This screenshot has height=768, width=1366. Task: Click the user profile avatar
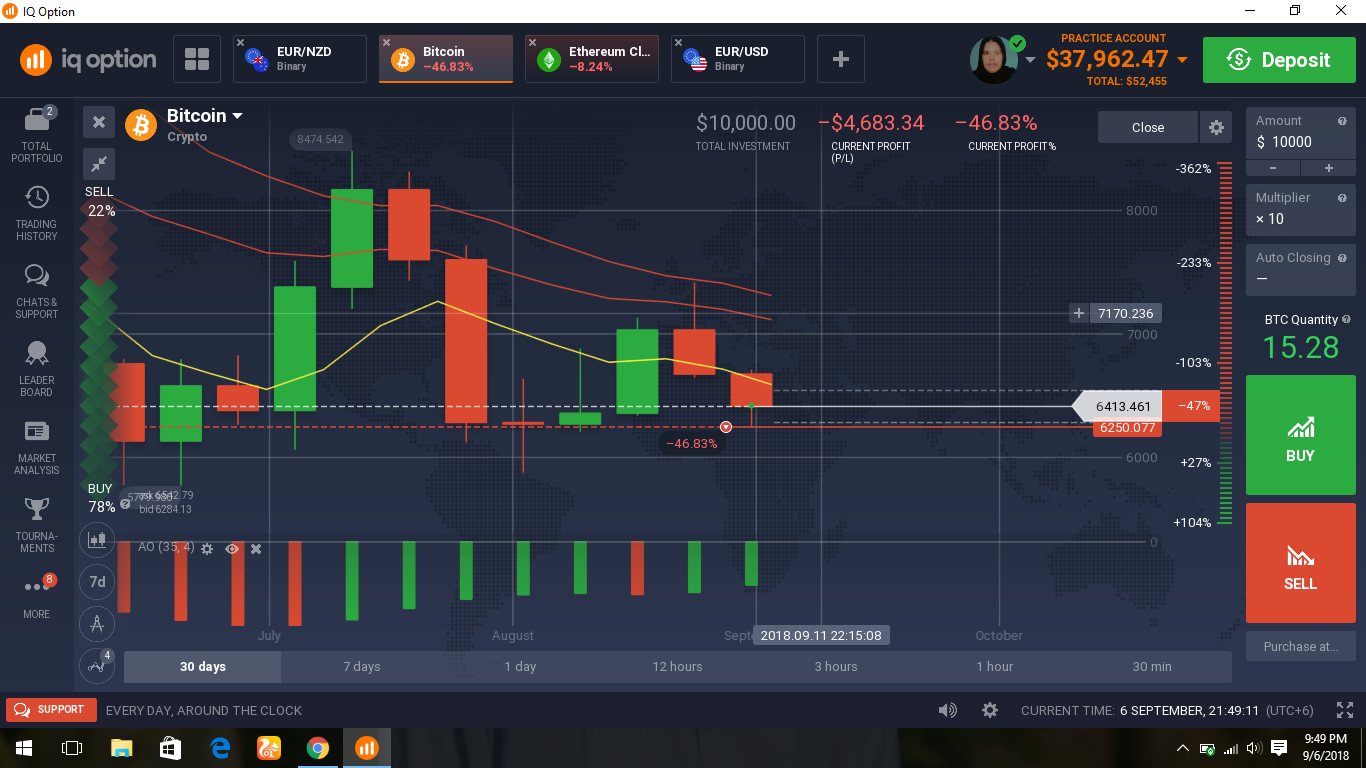[x=995, y=60]
